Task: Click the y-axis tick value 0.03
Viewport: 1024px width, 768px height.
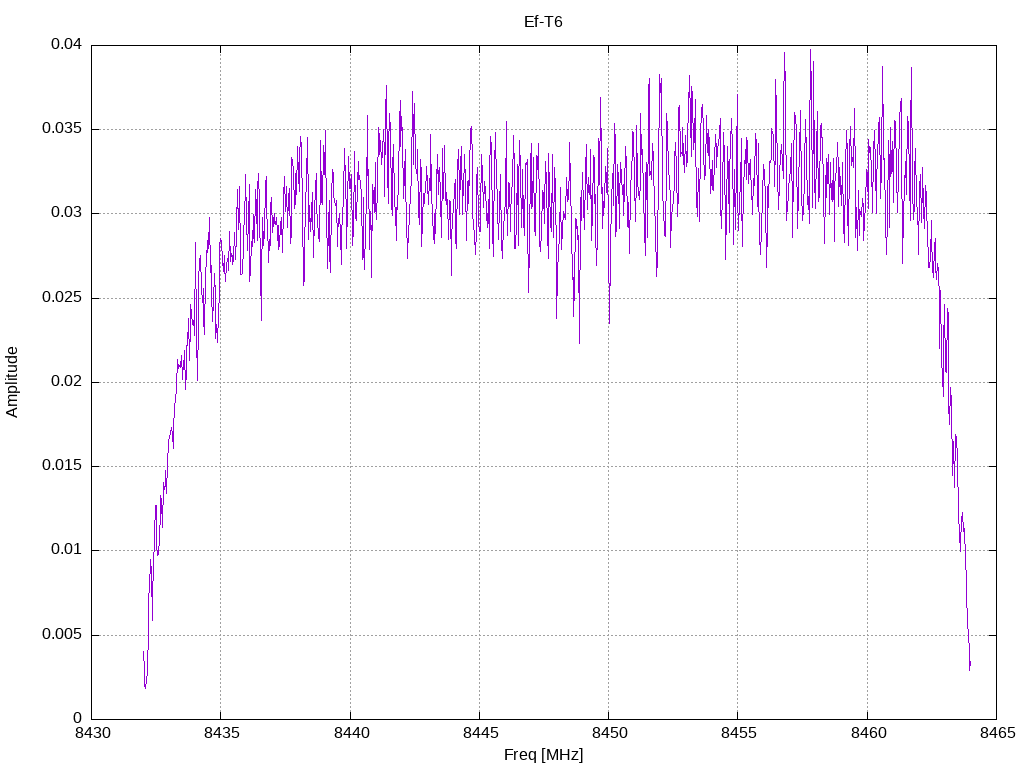Action: click(67, 213)
